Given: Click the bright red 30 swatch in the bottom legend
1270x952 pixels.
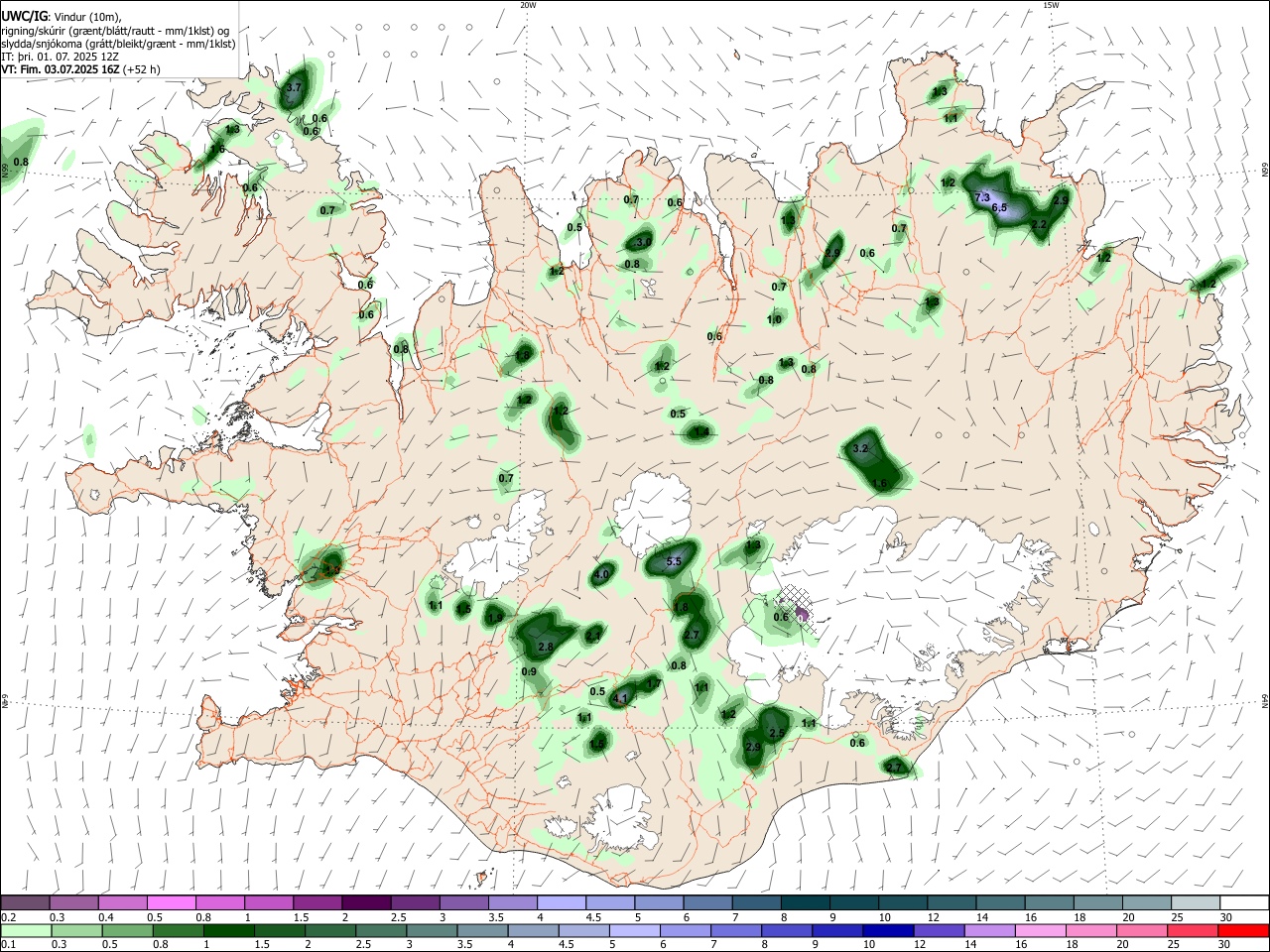Looking at the screenshot, I should click(1243, 930).
